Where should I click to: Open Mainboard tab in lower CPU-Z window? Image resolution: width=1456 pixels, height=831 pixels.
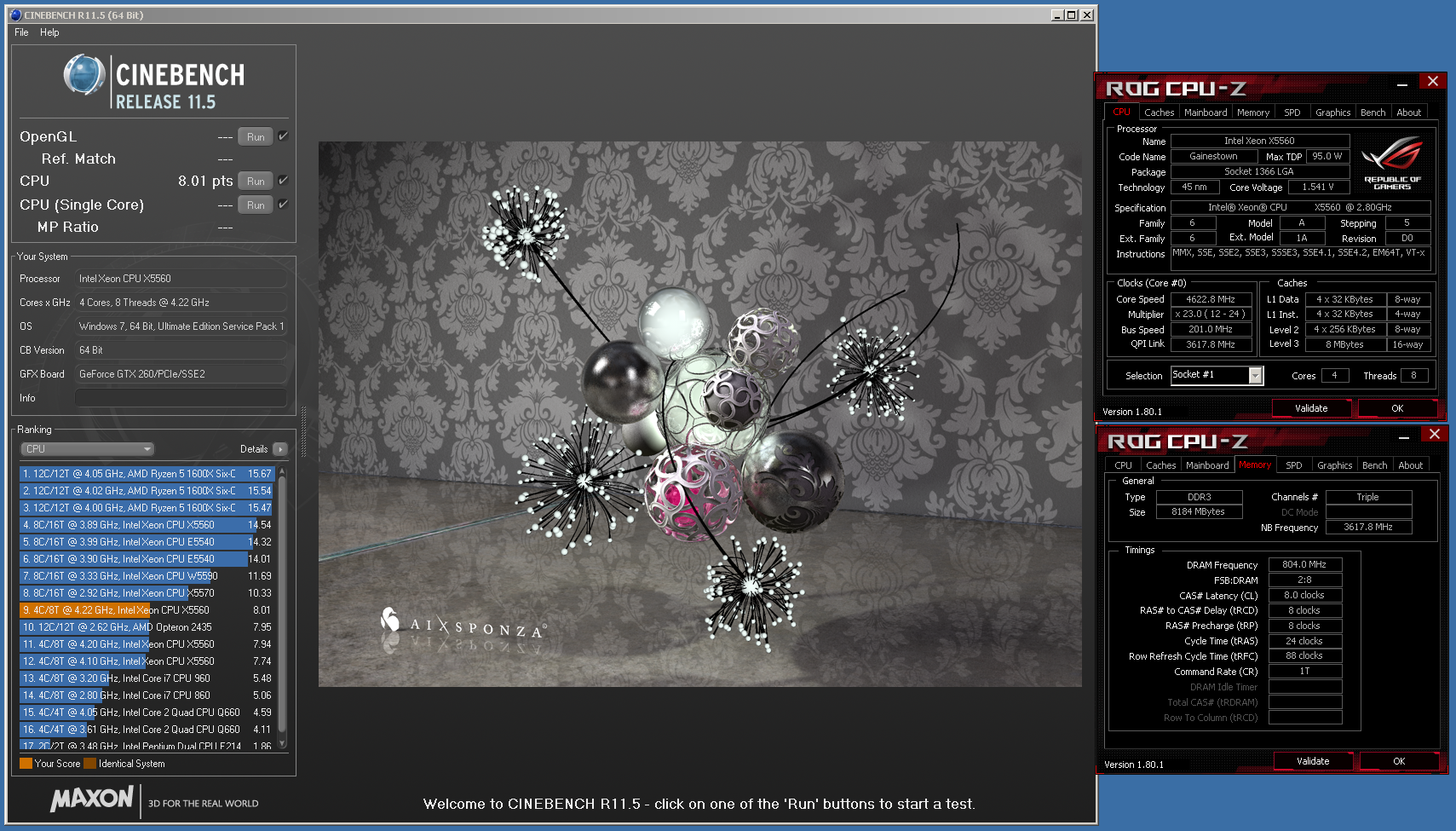(x=1207, y=465)
